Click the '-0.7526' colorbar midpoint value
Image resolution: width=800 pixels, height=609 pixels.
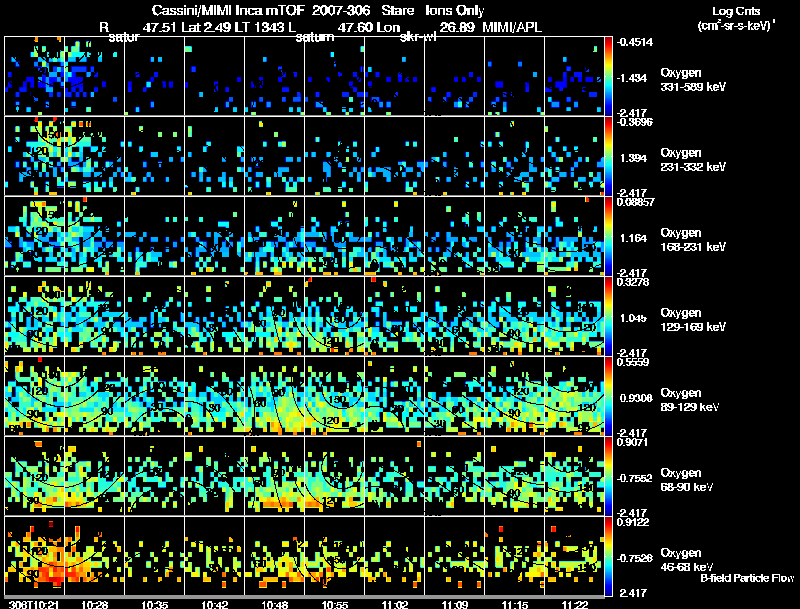[x=634, y=559]
